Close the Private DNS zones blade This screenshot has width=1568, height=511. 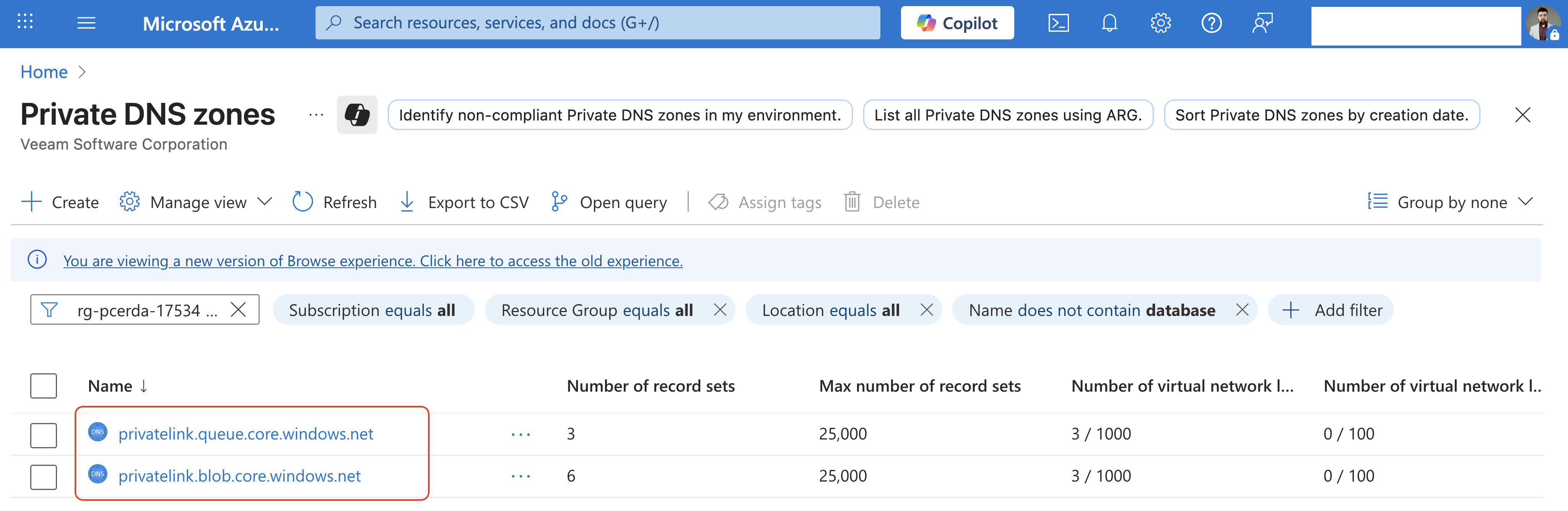1522,114
